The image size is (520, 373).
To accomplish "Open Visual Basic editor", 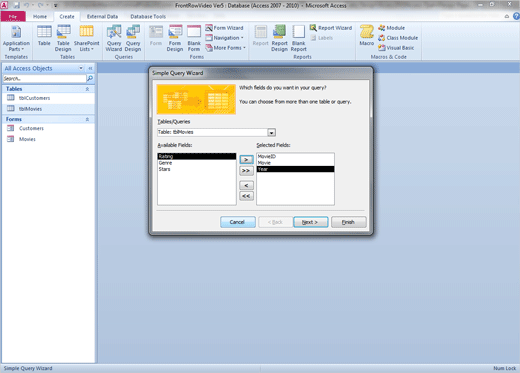I will [396, 48].
